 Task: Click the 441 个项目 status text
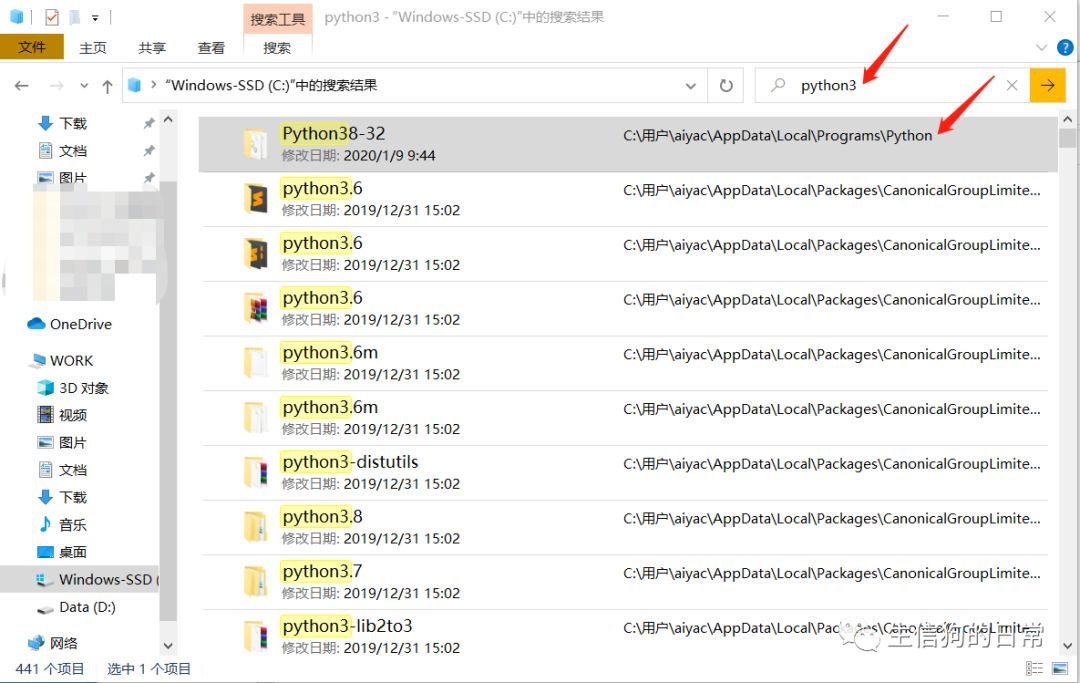click(50, 669)
